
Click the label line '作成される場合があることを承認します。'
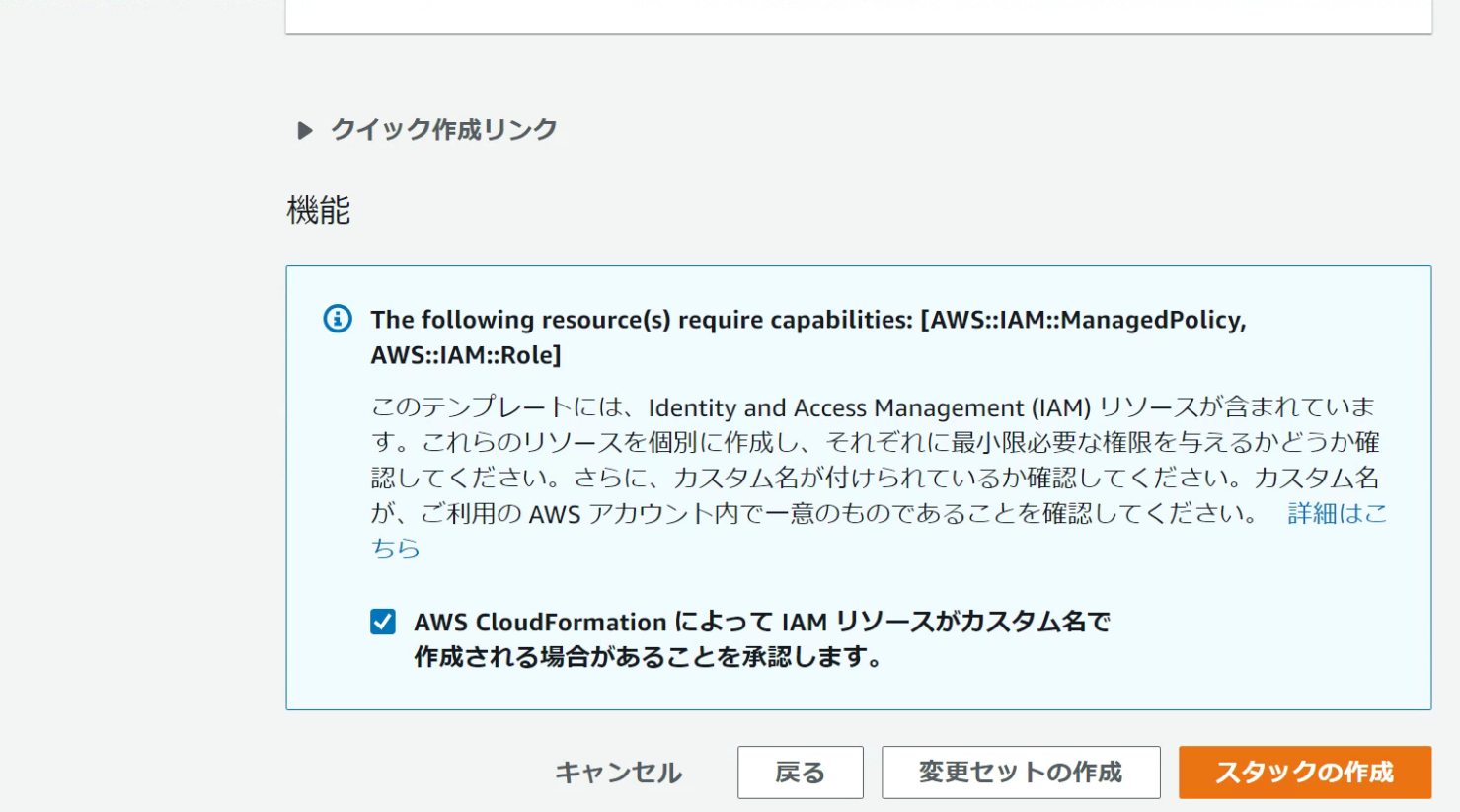click(648, 657)
